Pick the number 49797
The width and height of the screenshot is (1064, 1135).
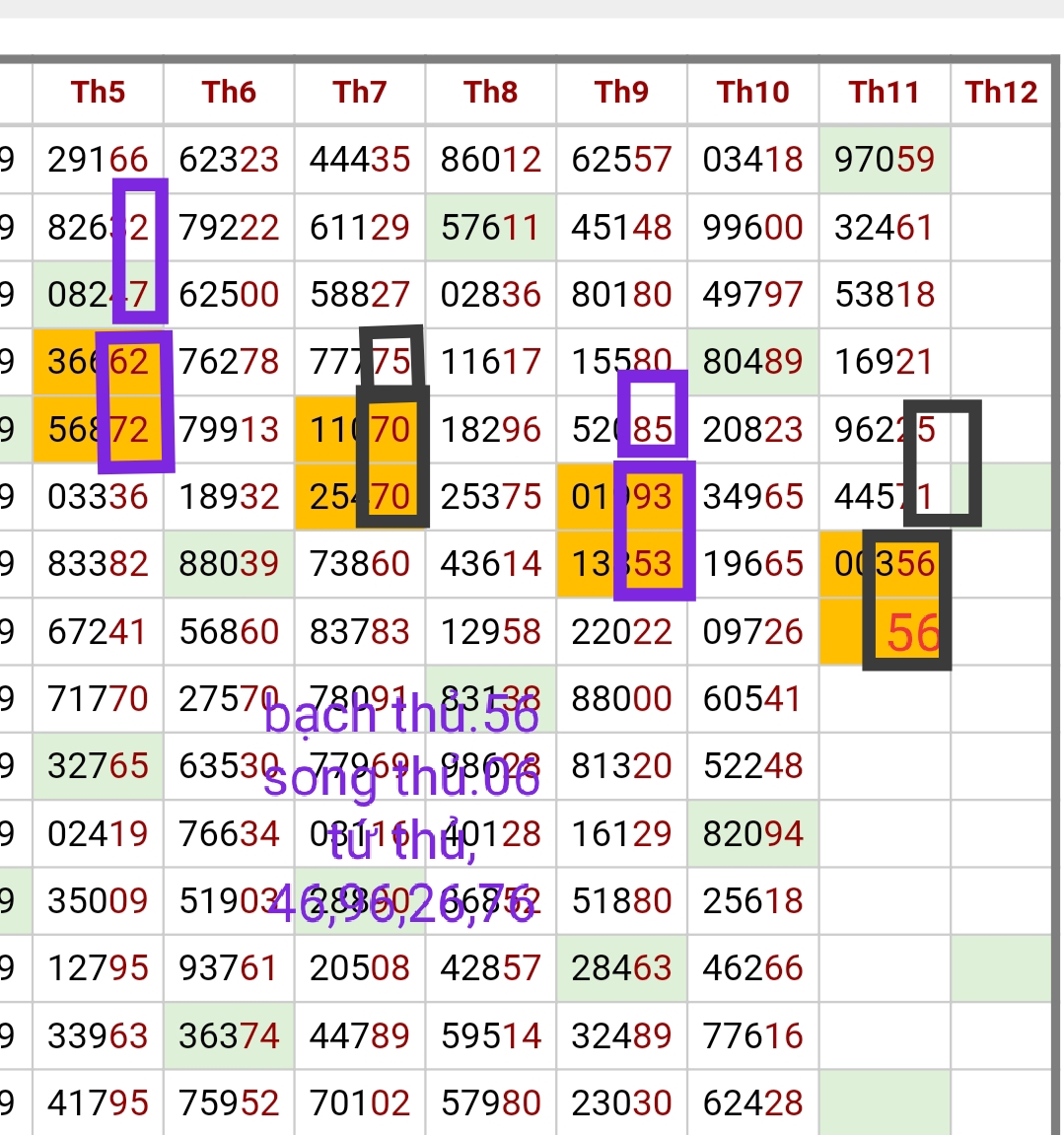[x=752, y=295]
